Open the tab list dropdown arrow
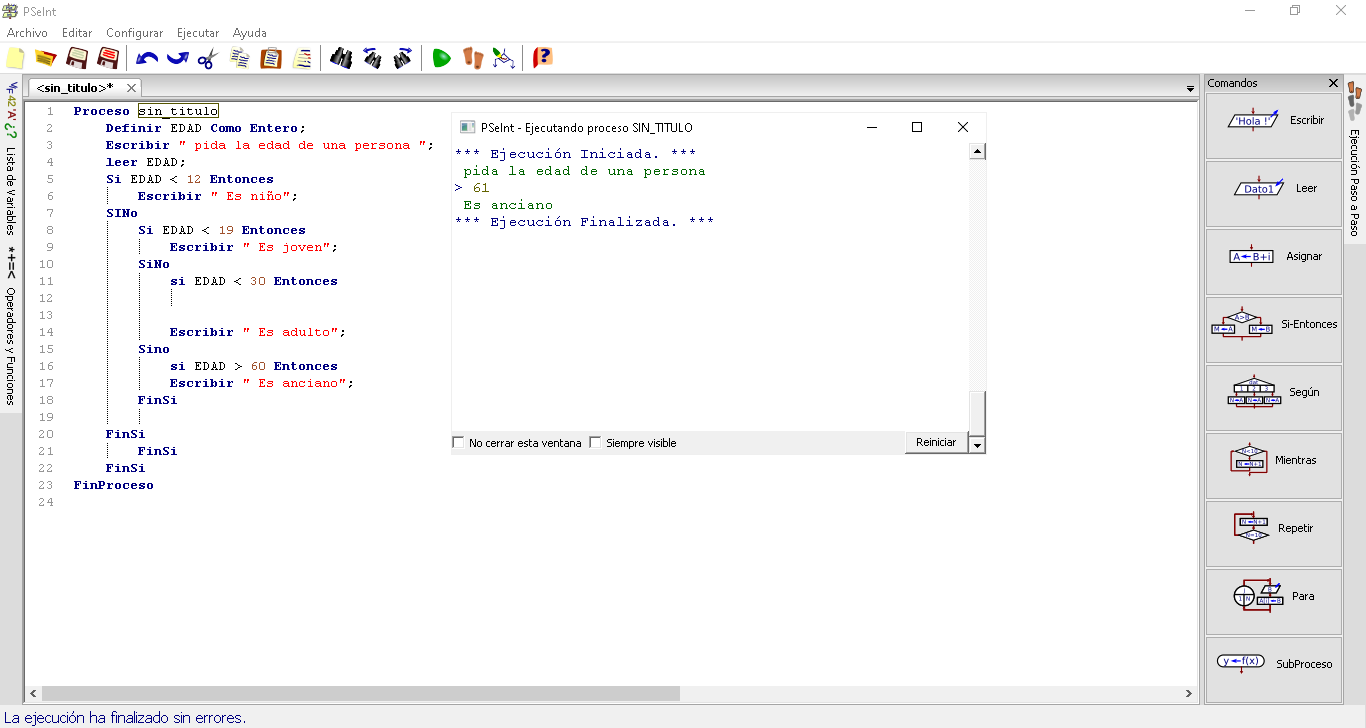Image resolution: width=1366 pixels, height=728 pixels. click(x=1190, y=89)
